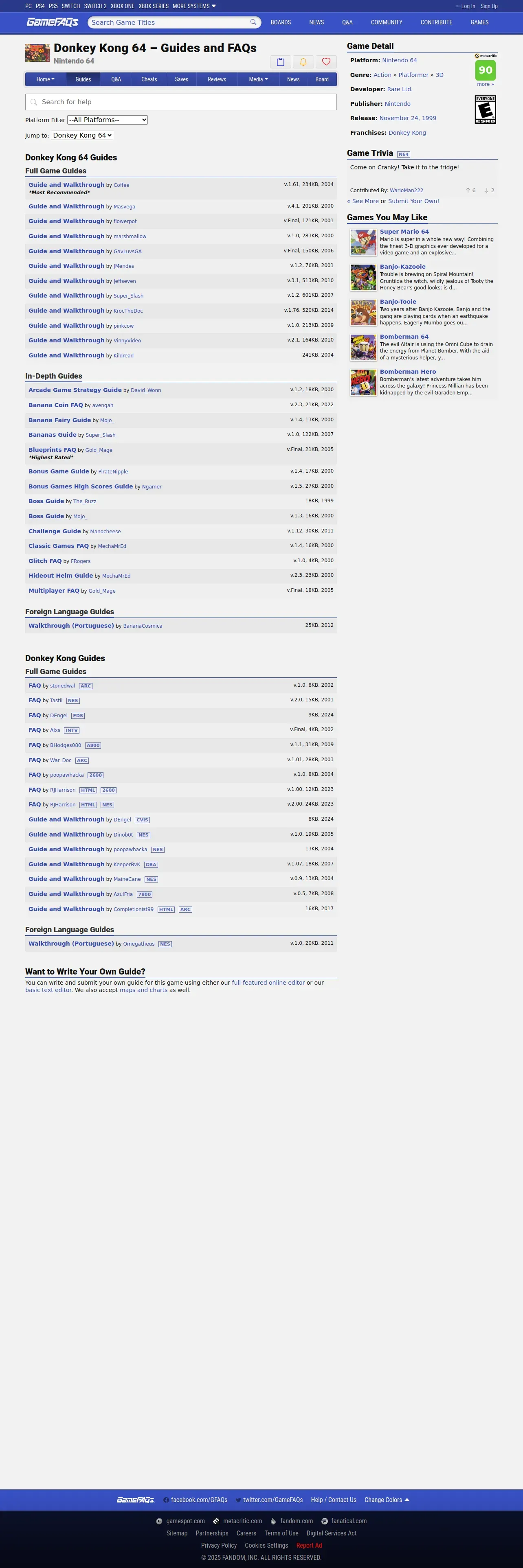
Task: Open Hideout Helm Guide link
Action: 61,575
